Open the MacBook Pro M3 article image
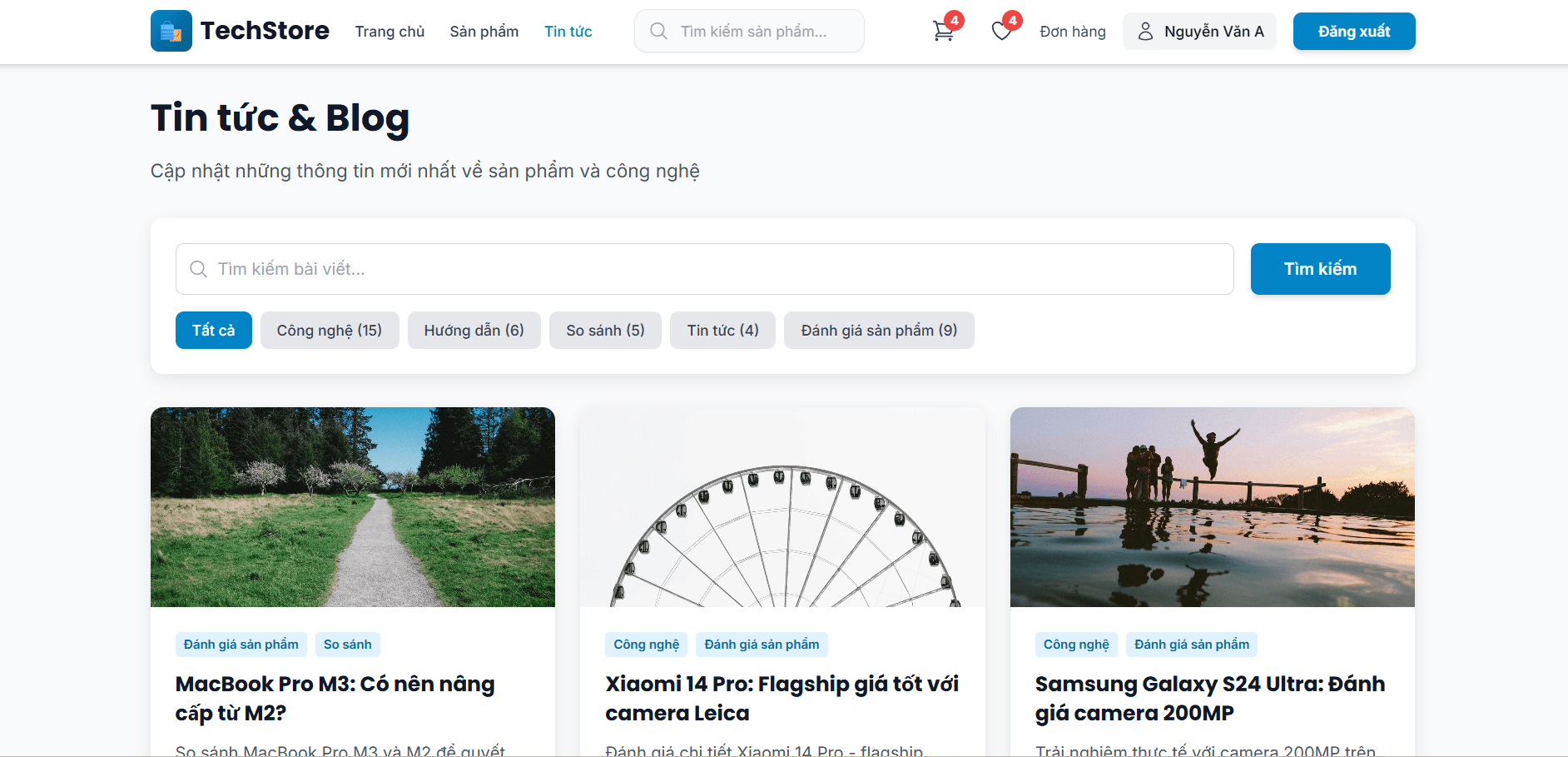The width and height of the screenshot is (1568, 757). (353, 507)
